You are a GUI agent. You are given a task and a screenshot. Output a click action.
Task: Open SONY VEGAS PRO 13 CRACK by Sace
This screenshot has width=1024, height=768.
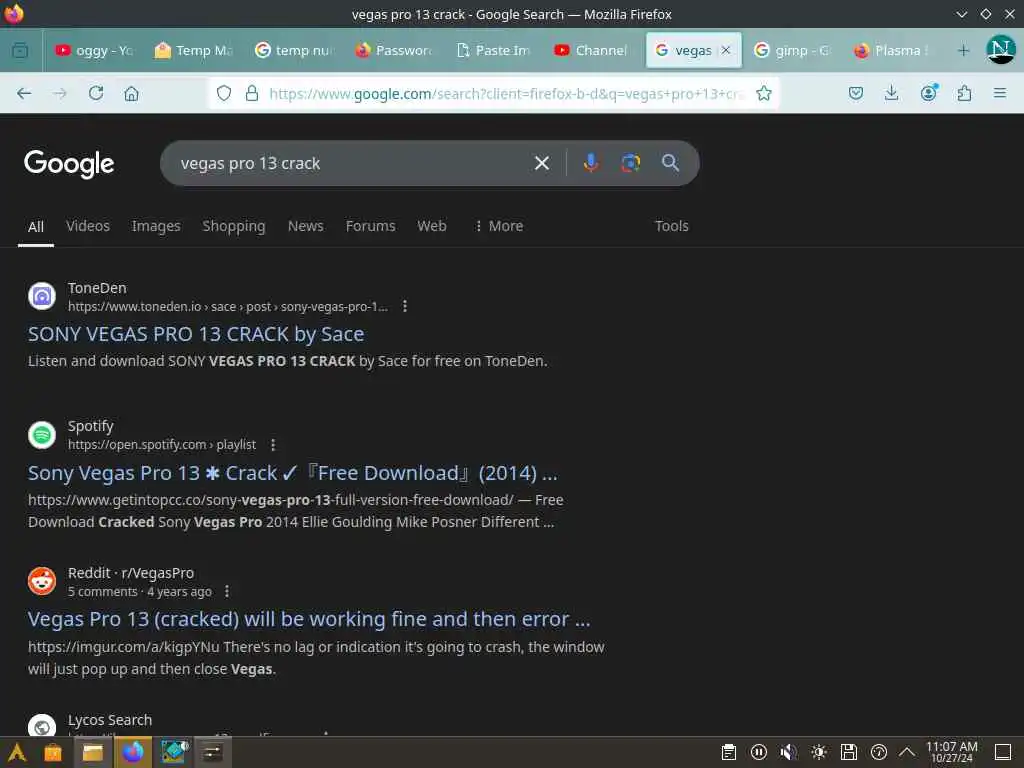click(196, 334)
